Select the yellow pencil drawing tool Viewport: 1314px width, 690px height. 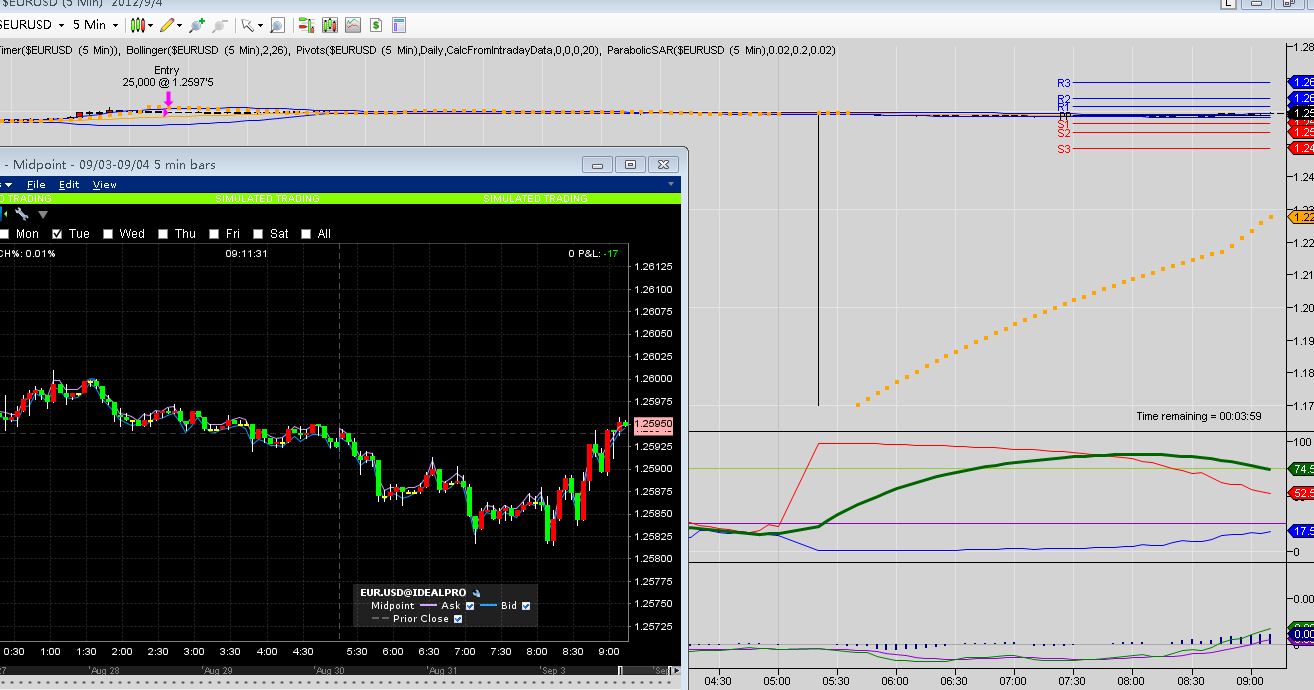tap(167, 25)
